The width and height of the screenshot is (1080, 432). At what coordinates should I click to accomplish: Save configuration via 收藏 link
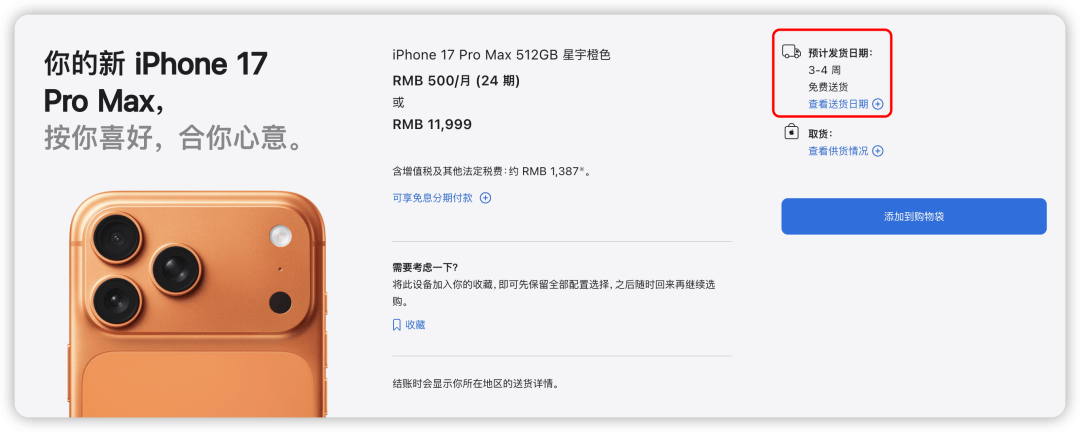tap(415, 325)
